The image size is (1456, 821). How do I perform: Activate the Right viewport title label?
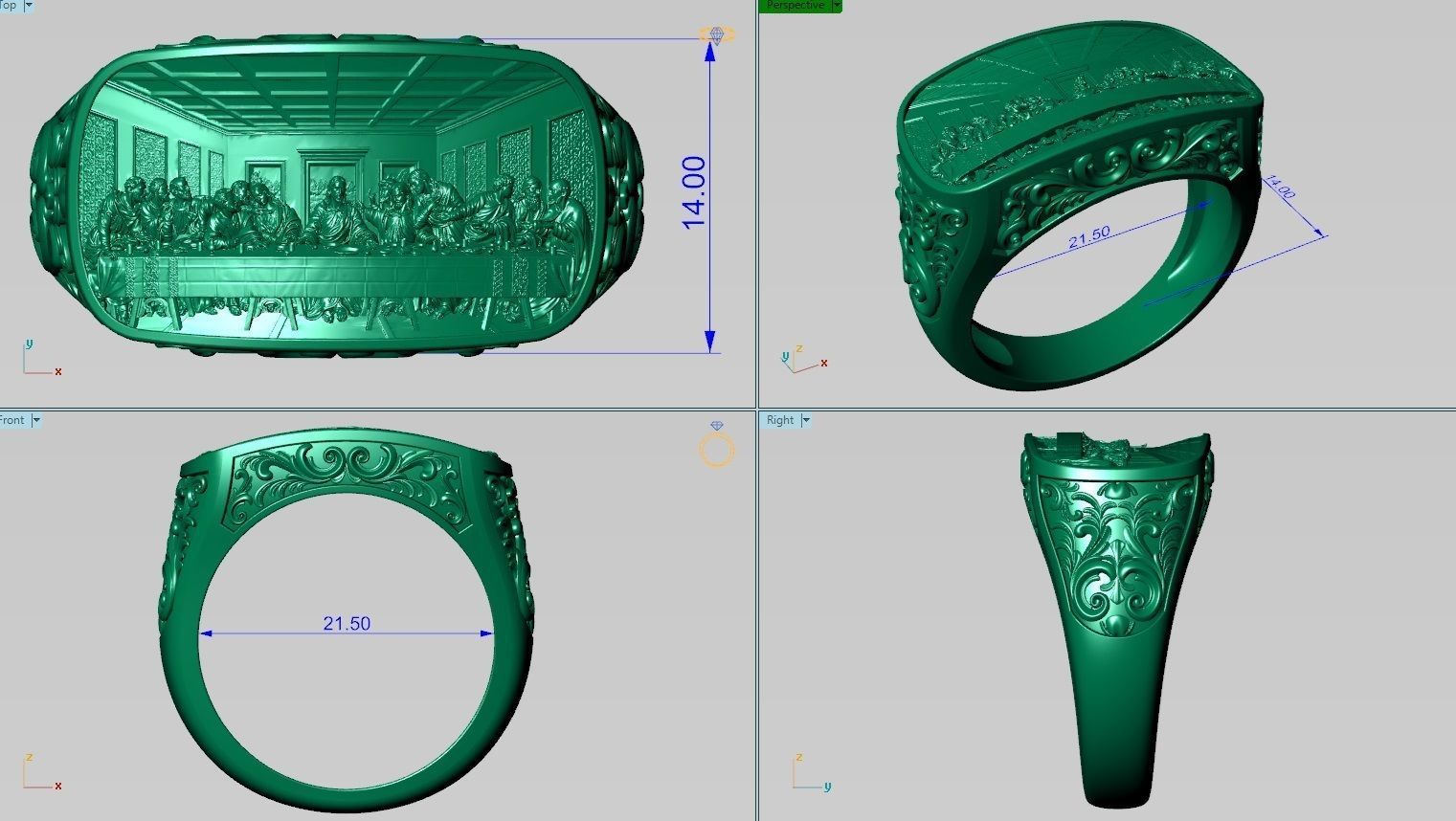[780, 420]
